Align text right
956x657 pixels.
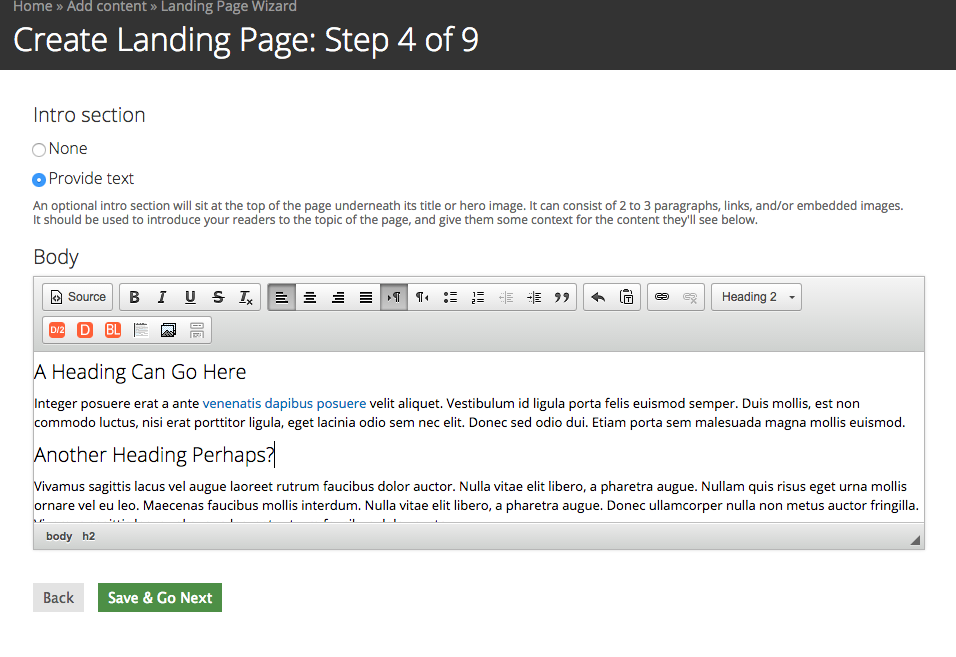click(x=338, y=297)
